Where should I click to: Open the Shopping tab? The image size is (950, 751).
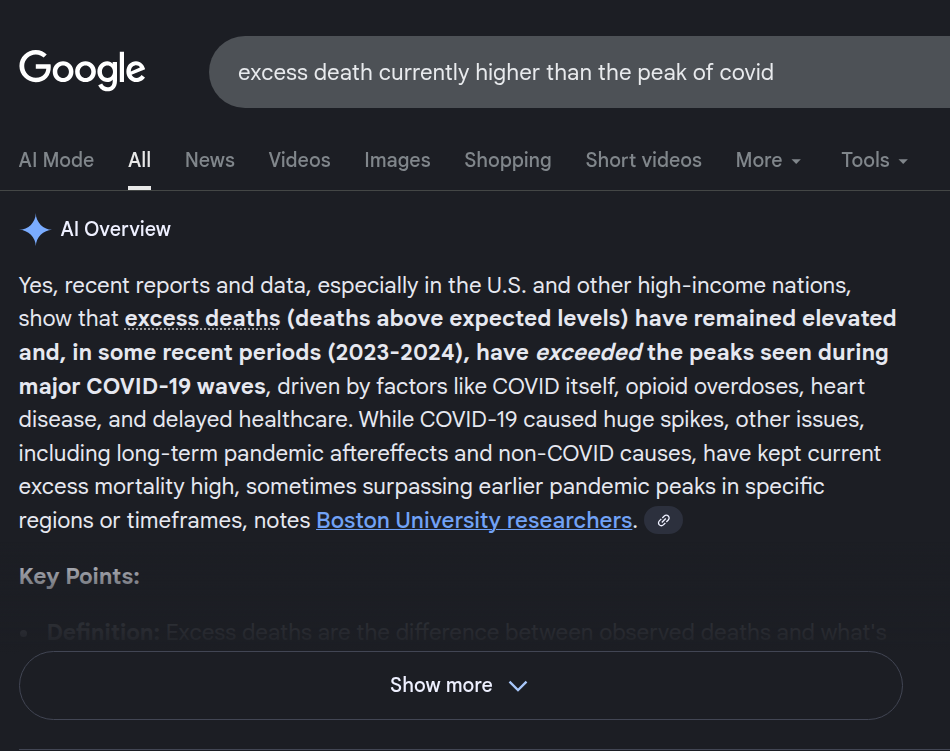(x=508, y=160)
